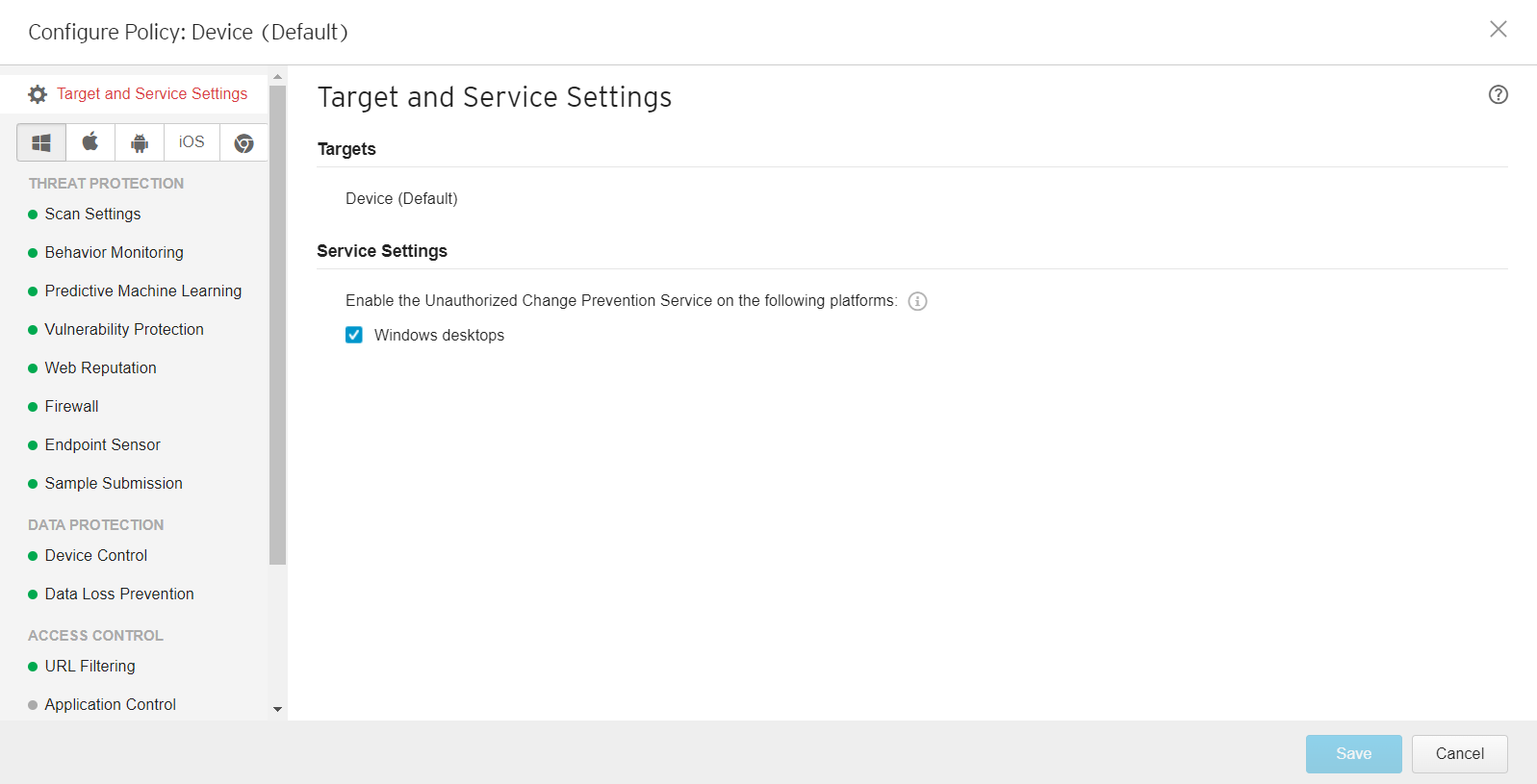
Task: Switch to the iOS platform tab
Action: (x=192, y=142)
